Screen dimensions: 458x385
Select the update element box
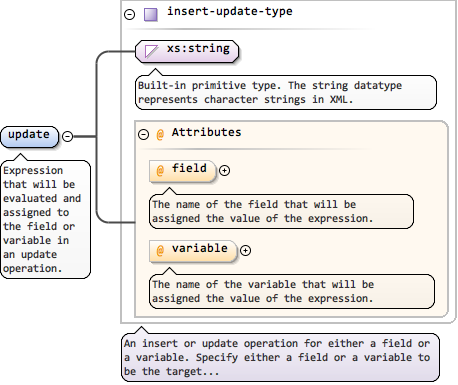click(x=29, y=137)
